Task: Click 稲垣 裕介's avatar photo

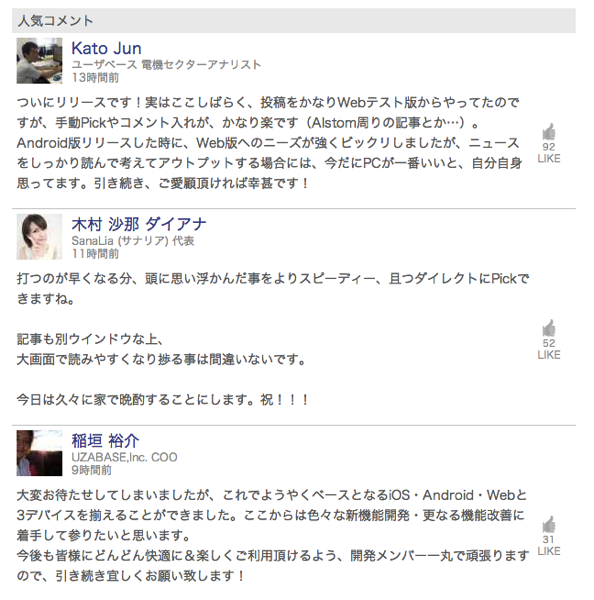Action: point(39,453)
